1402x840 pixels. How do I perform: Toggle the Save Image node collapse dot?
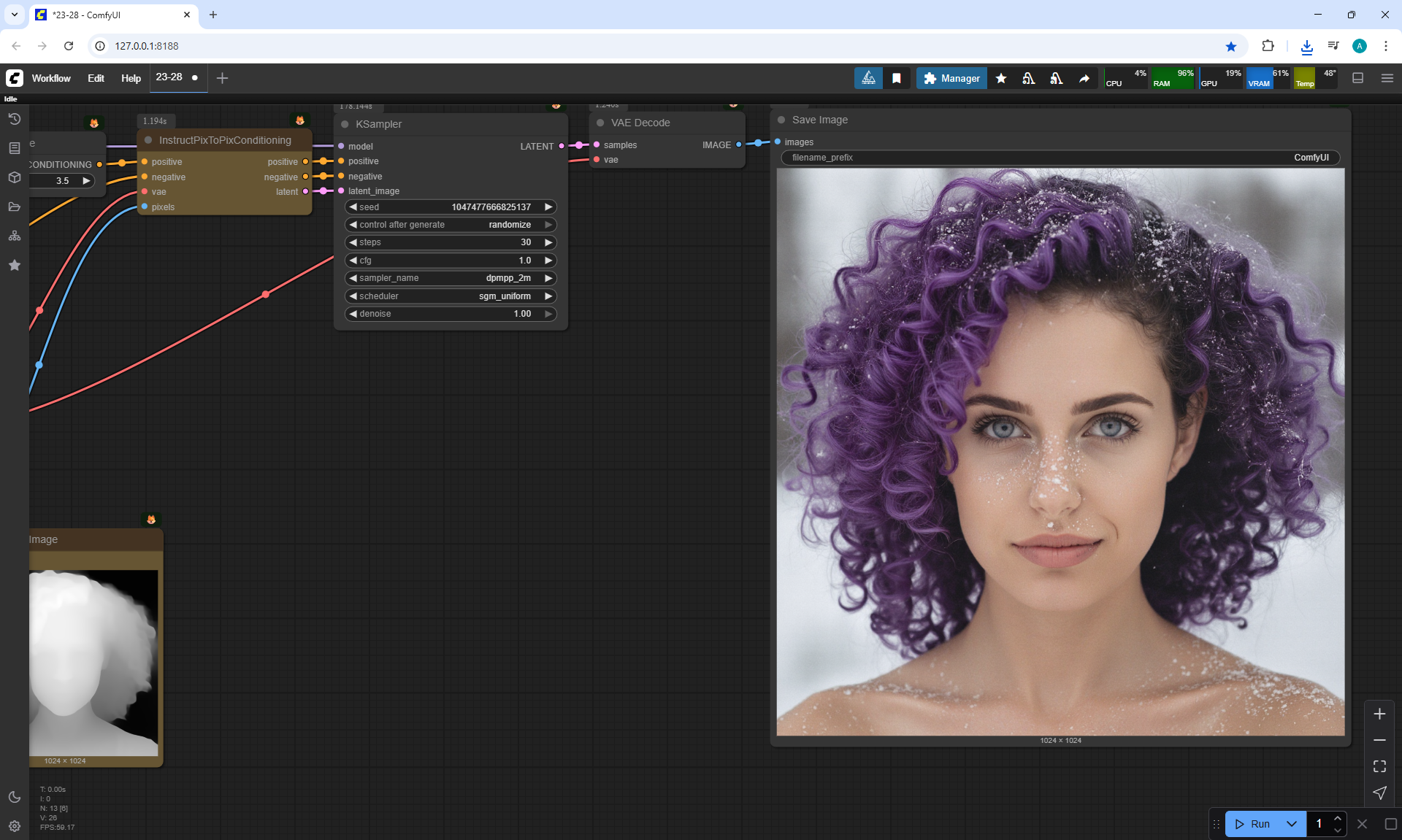point(781,120)
